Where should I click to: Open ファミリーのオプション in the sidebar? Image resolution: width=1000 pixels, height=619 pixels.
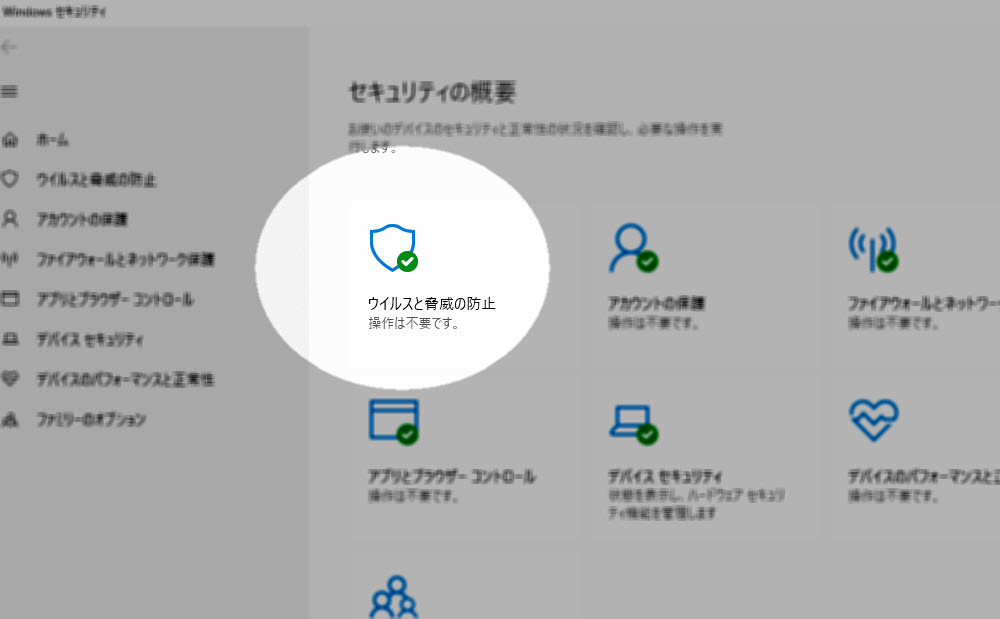91,420
